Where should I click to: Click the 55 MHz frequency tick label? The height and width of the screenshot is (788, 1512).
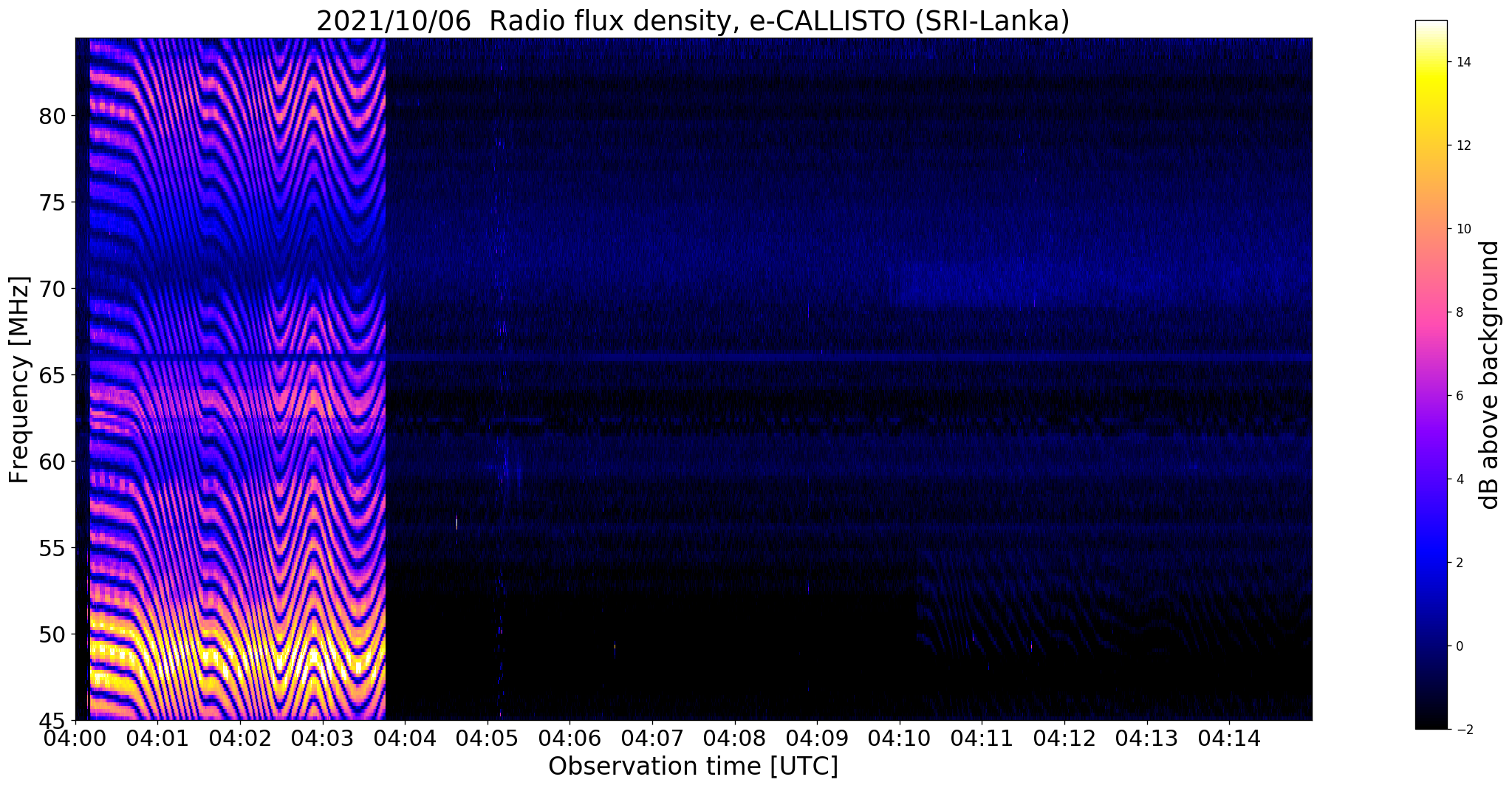coord(54,548)
